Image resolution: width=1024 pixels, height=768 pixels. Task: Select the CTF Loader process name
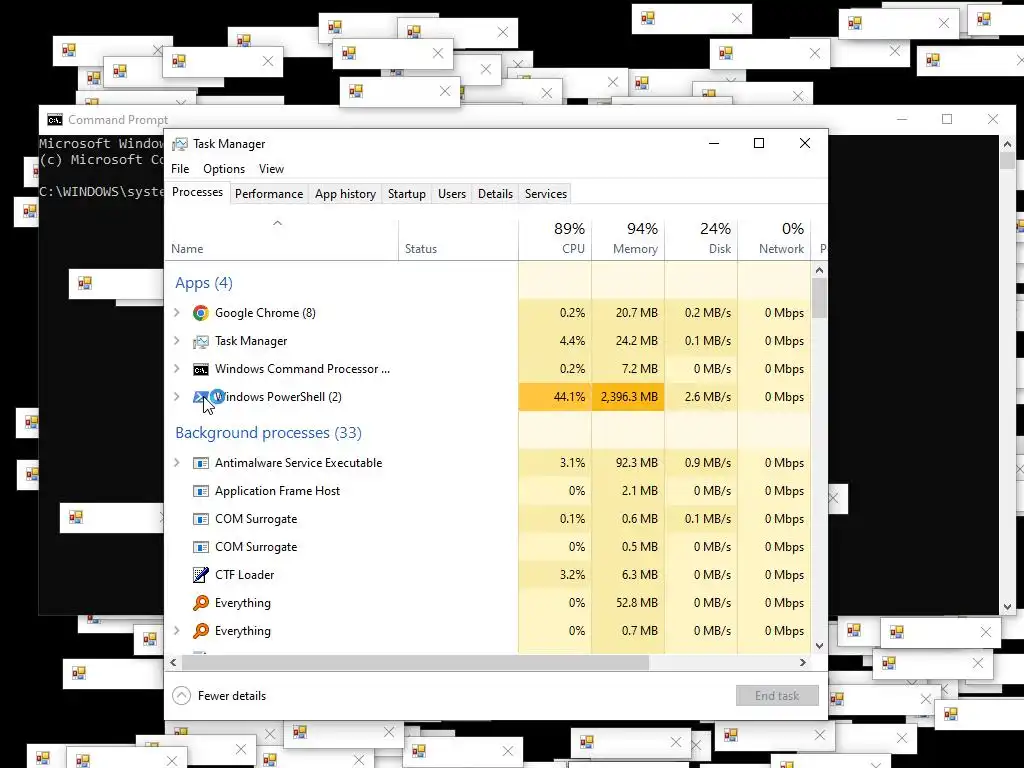click(x=245, y=575)
